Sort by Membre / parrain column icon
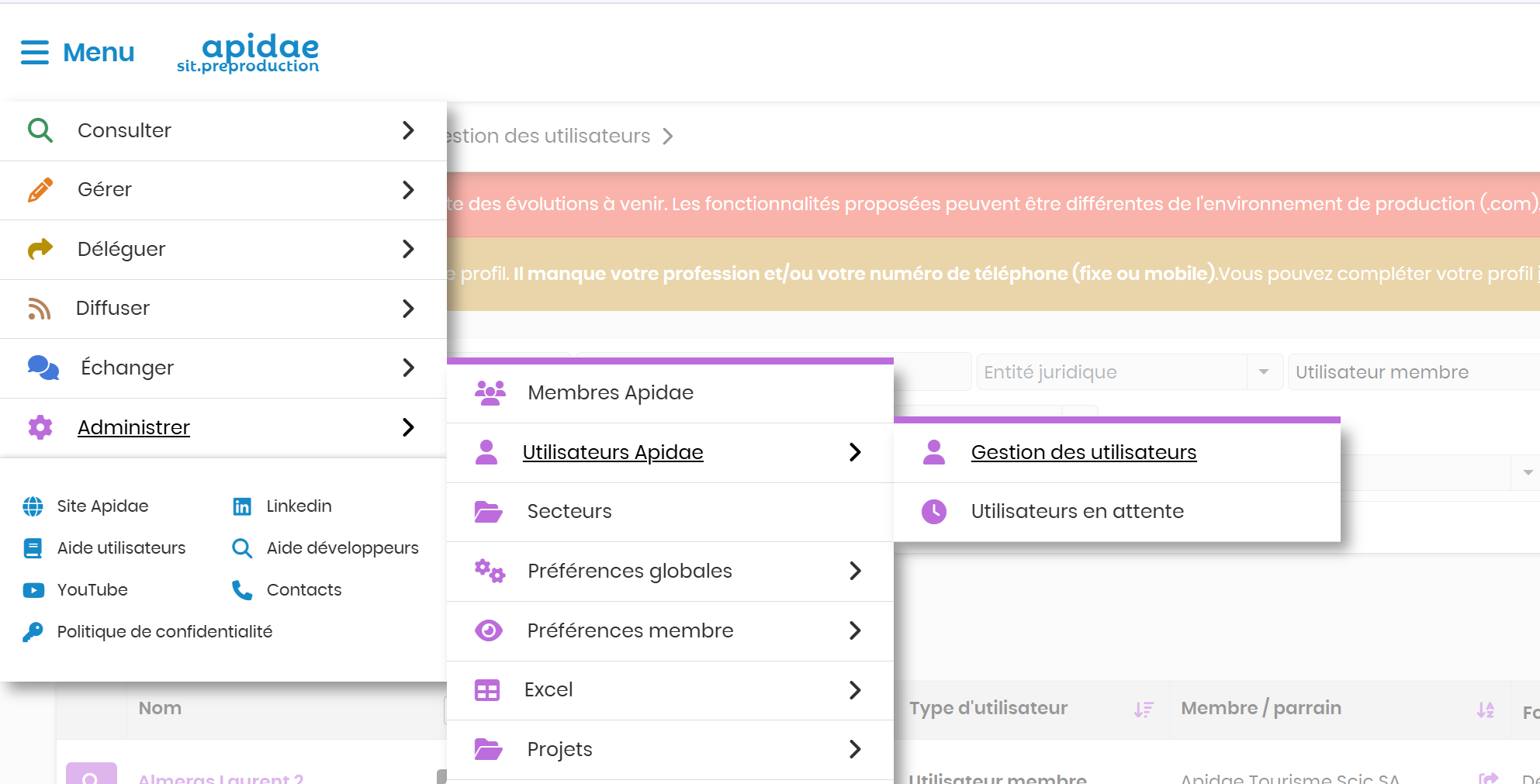Viewport: 1540px width, 784px height. (x=1486, y=710)
